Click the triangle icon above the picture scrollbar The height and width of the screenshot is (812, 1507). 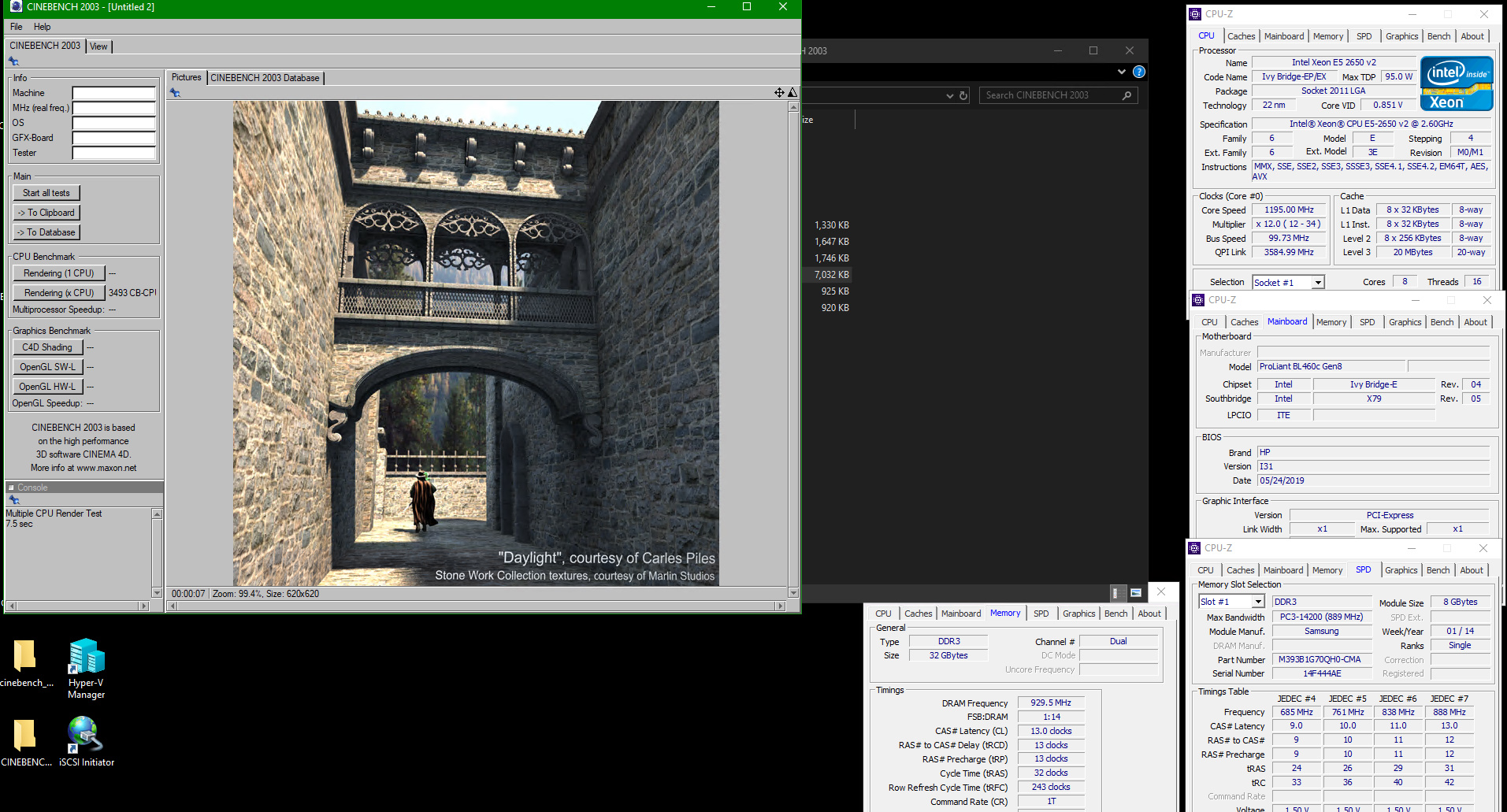[792, 93]
